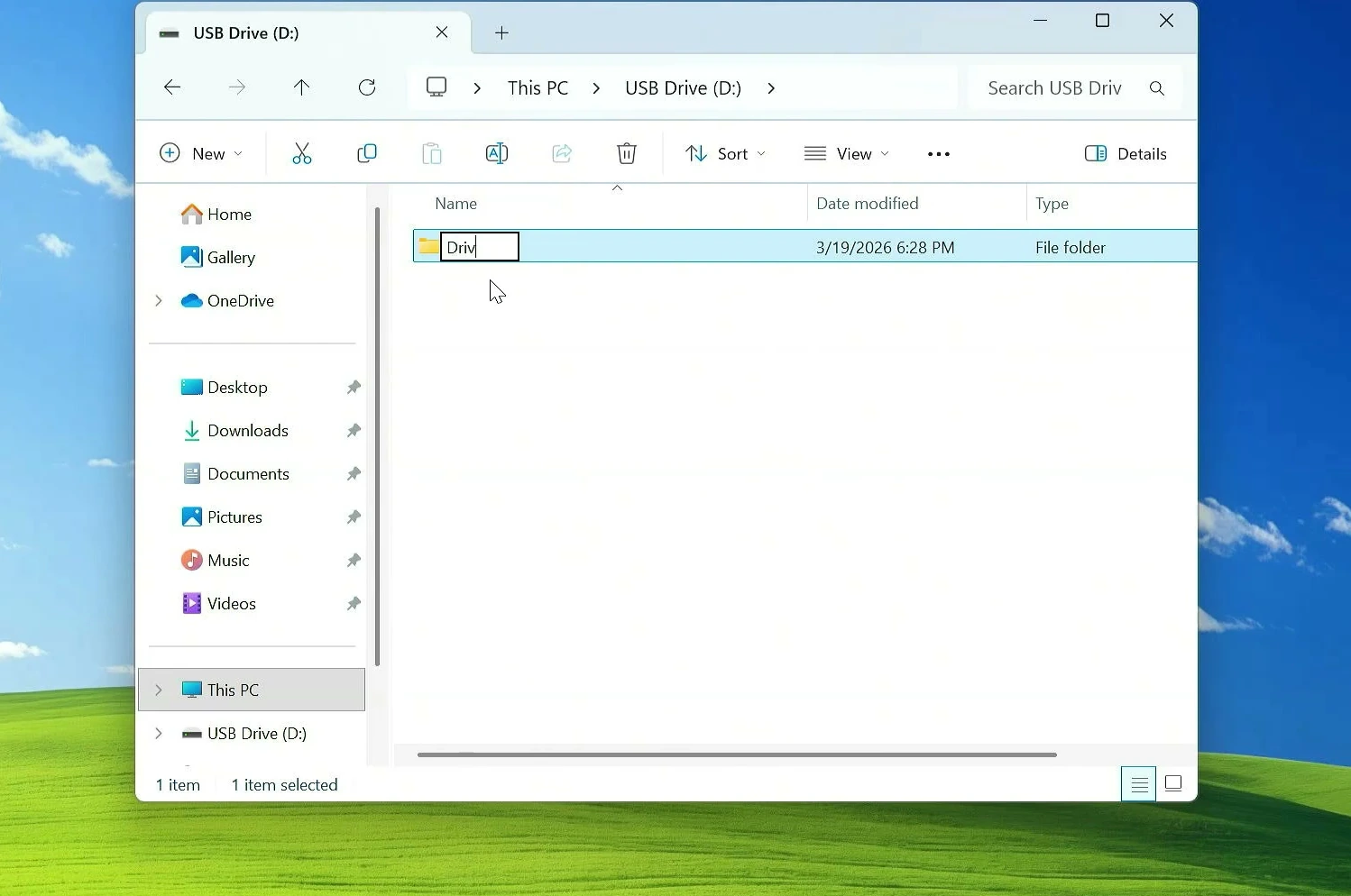Navigate up one folder level
The height and width of the screenshot is (896, 1351).
click(302, 87)
